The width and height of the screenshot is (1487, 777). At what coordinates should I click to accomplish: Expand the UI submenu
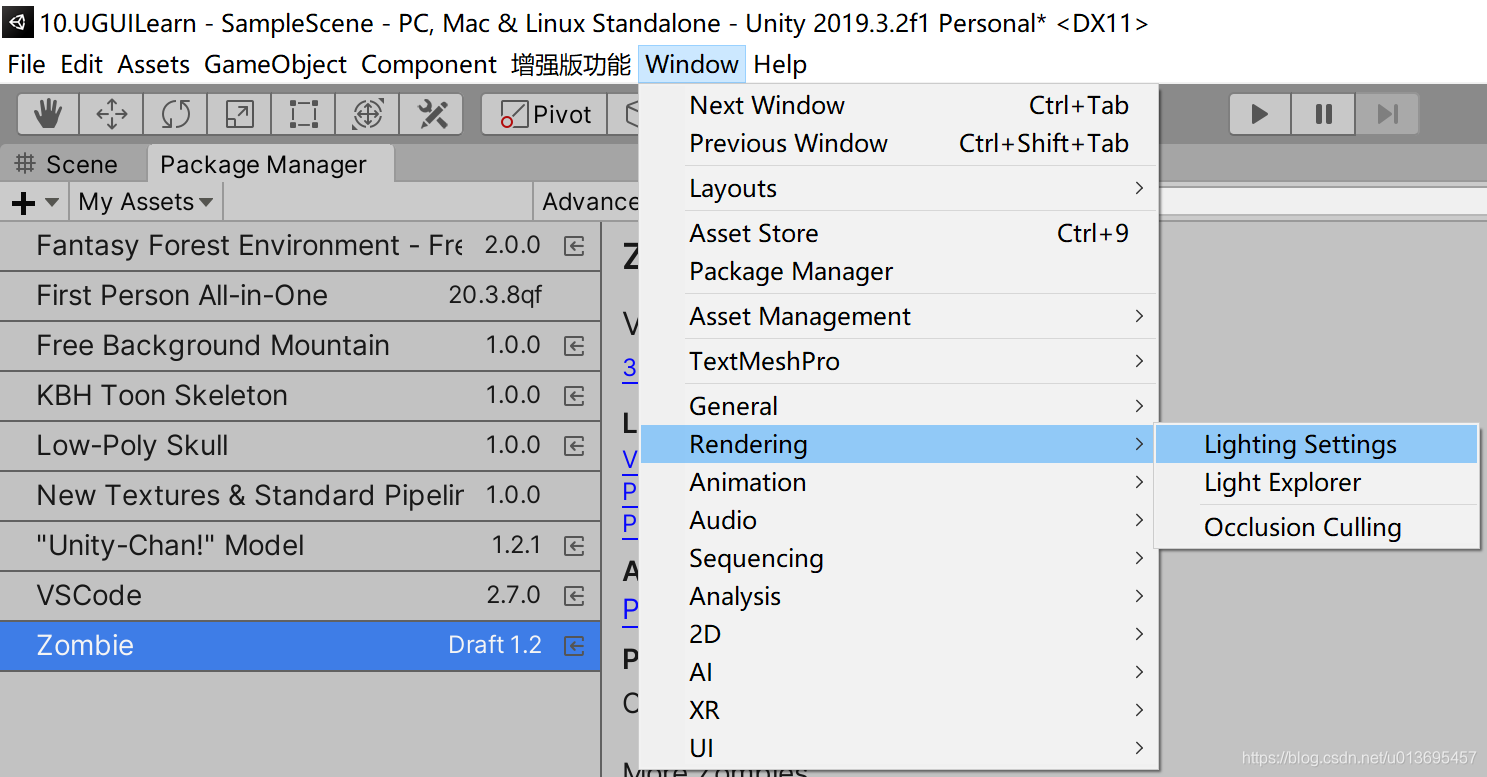click(898, 748)
